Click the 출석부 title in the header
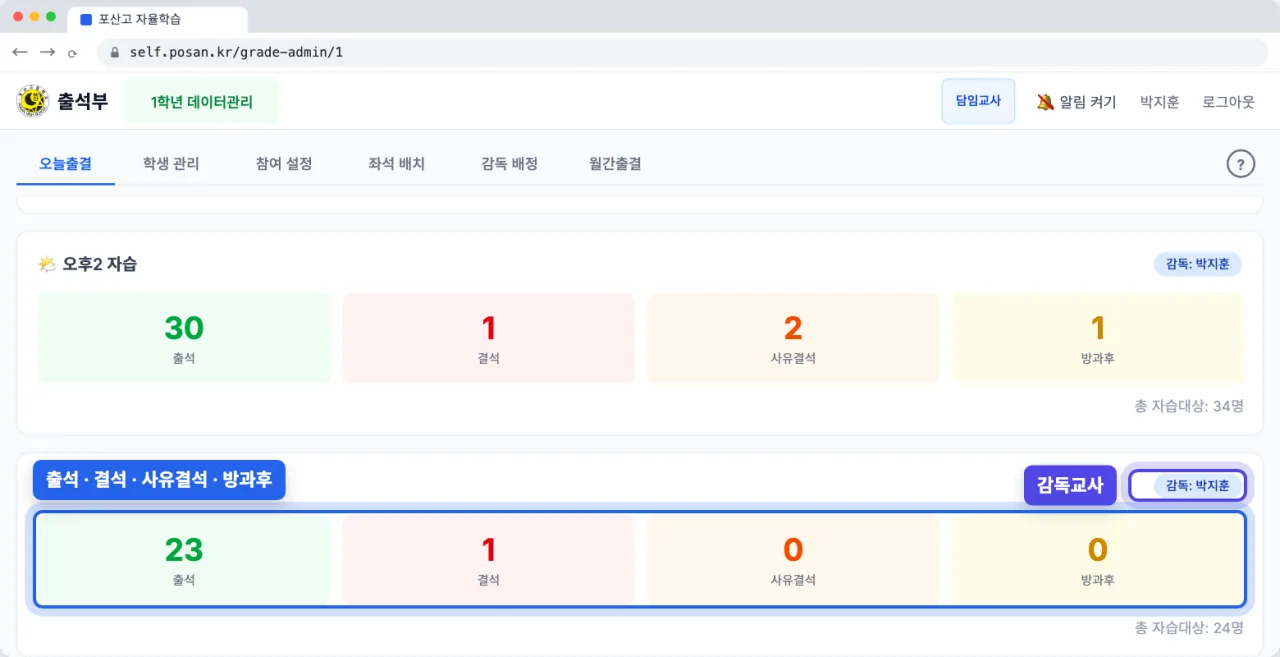The width and height of the screenshot is (1280, 657). 82,101
